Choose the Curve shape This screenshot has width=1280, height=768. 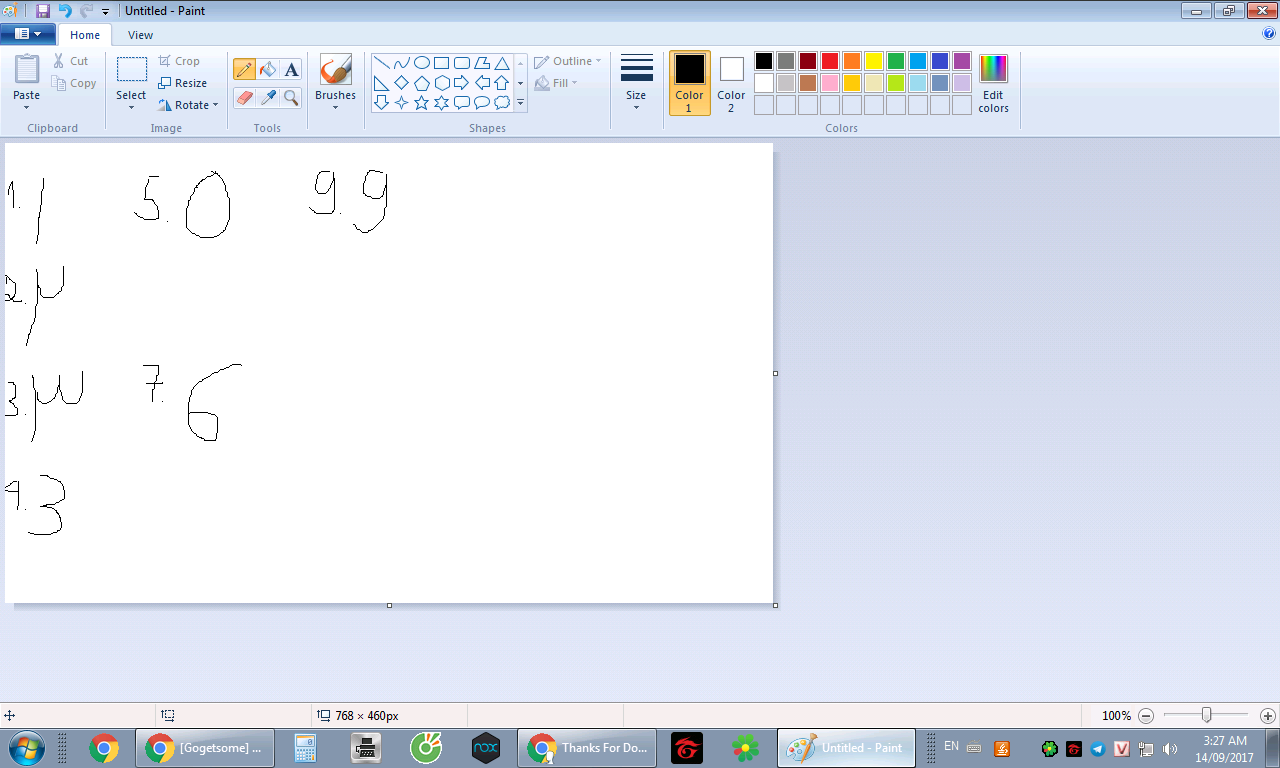(401, 63)
